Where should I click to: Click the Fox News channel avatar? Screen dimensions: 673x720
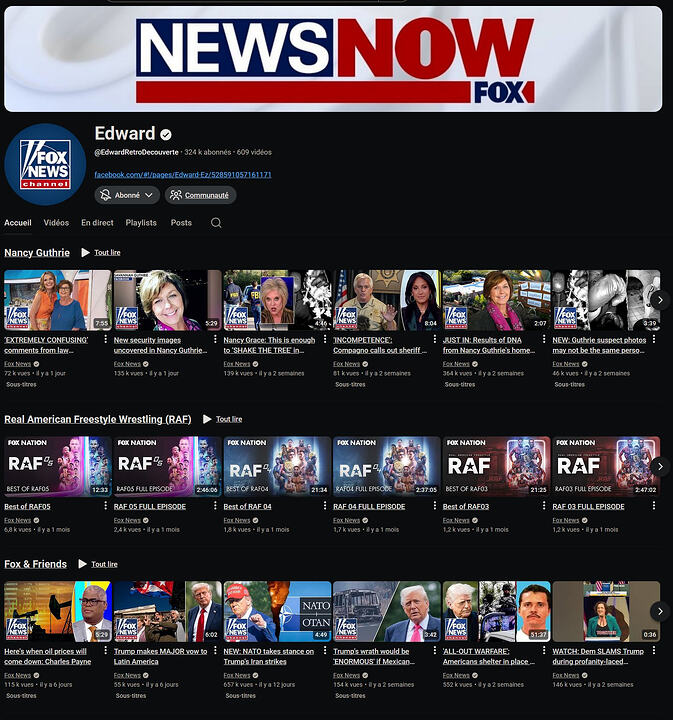coord(45,164)
